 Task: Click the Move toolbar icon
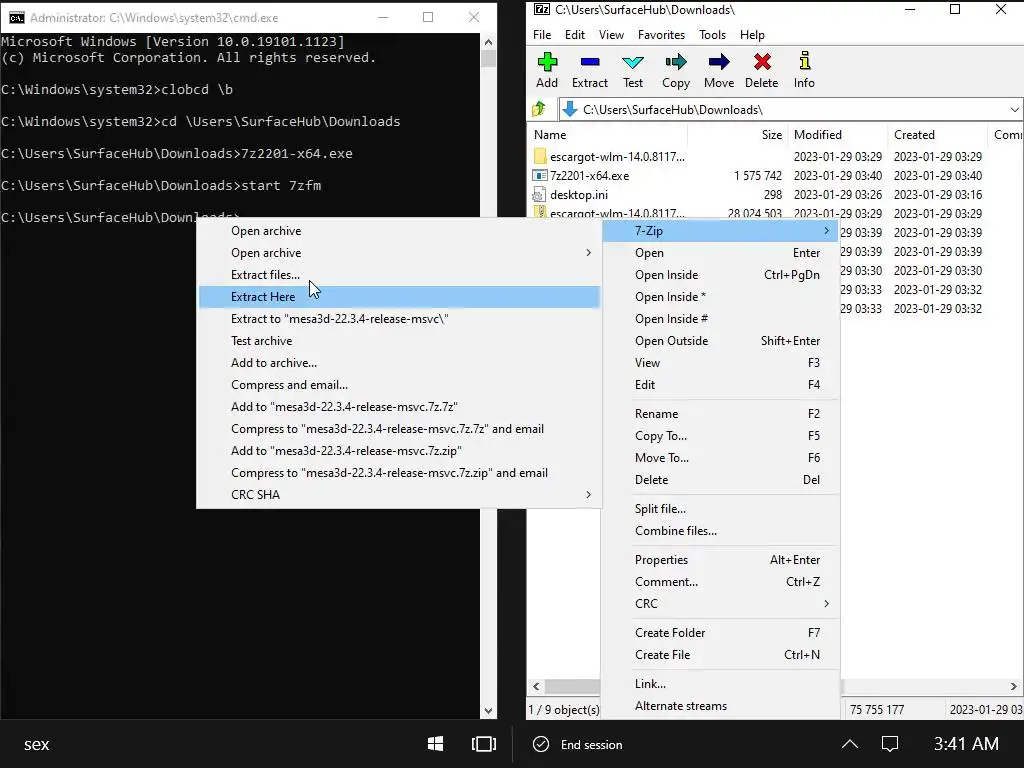pos(719,63)
